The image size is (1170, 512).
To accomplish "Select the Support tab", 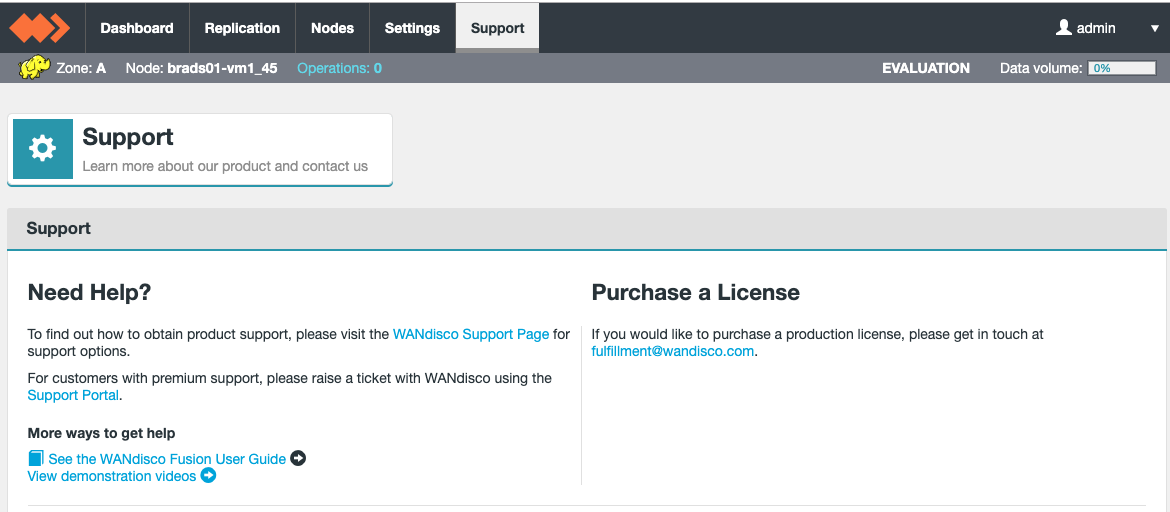I will [x=498, y=28].
